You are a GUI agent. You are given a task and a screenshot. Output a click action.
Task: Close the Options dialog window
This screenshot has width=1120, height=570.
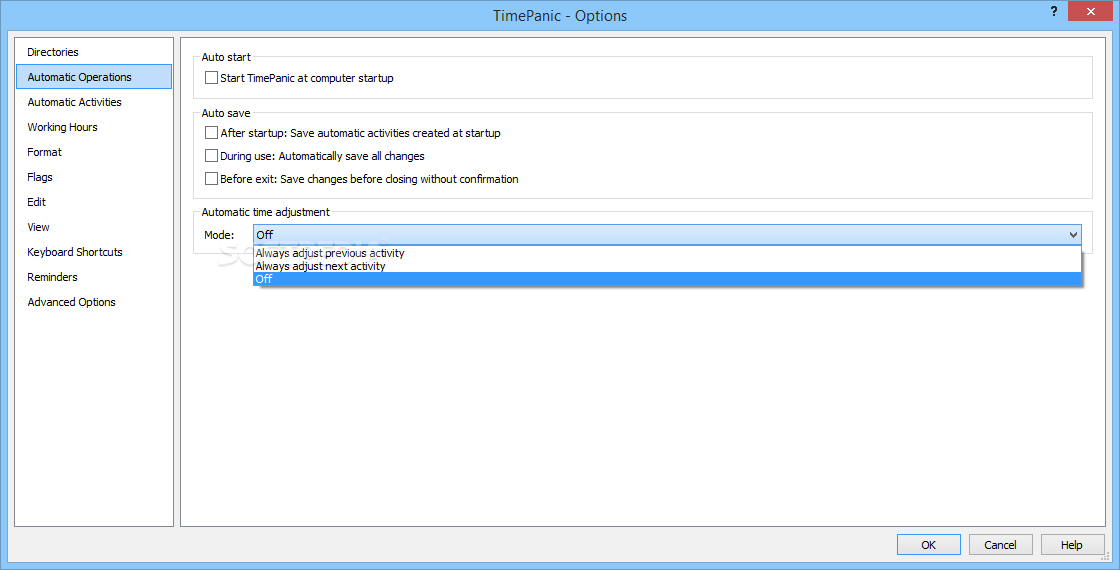tap(1091, 12)
